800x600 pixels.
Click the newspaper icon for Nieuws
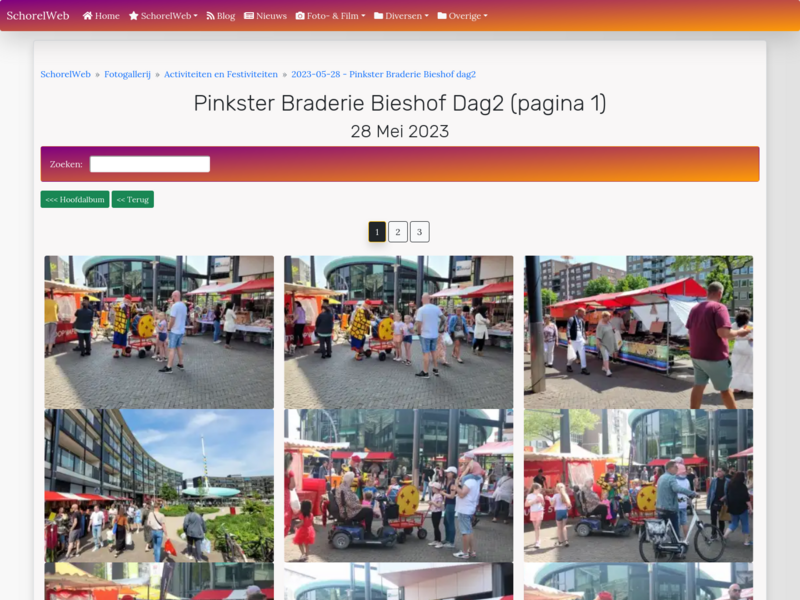249,16
